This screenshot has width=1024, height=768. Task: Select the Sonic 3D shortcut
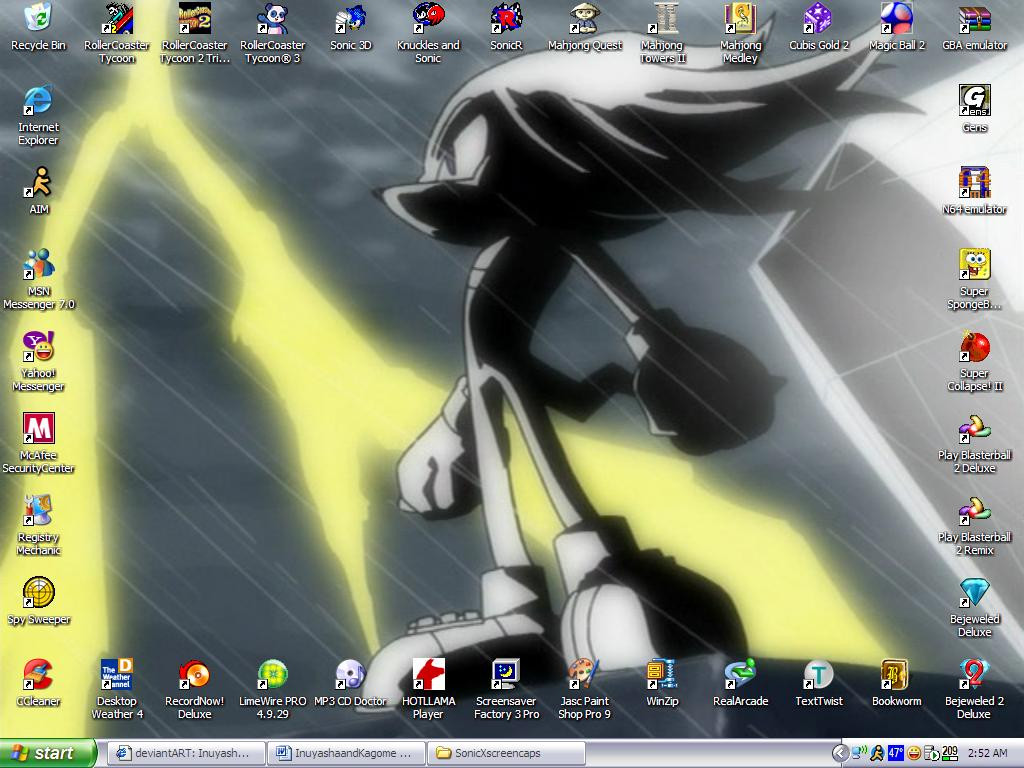[351, 18]
